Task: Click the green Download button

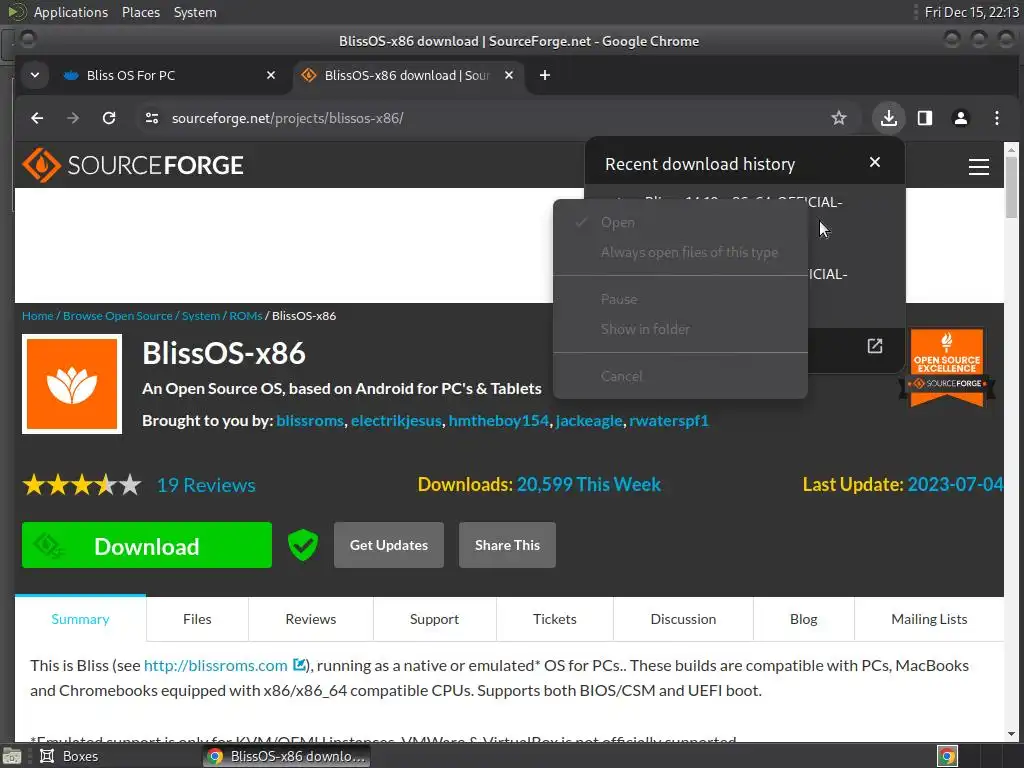Action: 147,545
